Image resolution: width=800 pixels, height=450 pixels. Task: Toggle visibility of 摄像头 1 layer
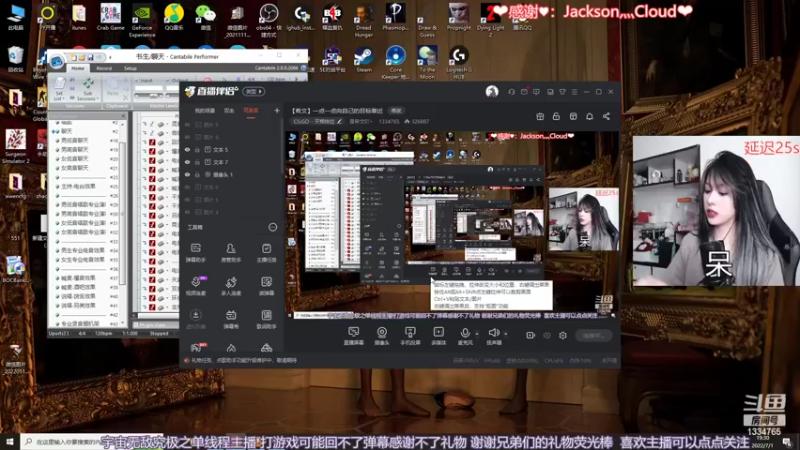pyautogui.click(x=187, y=174)
